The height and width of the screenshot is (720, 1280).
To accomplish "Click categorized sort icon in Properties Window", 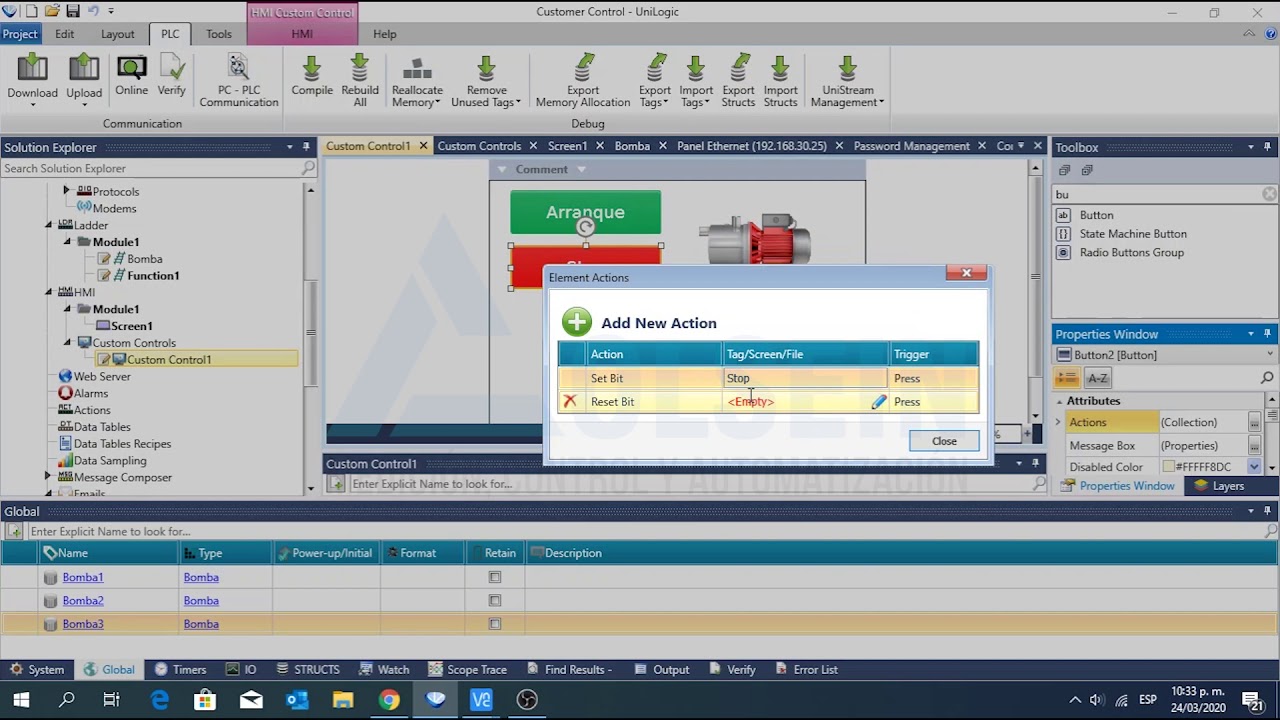I will [x=1067, y=377].
